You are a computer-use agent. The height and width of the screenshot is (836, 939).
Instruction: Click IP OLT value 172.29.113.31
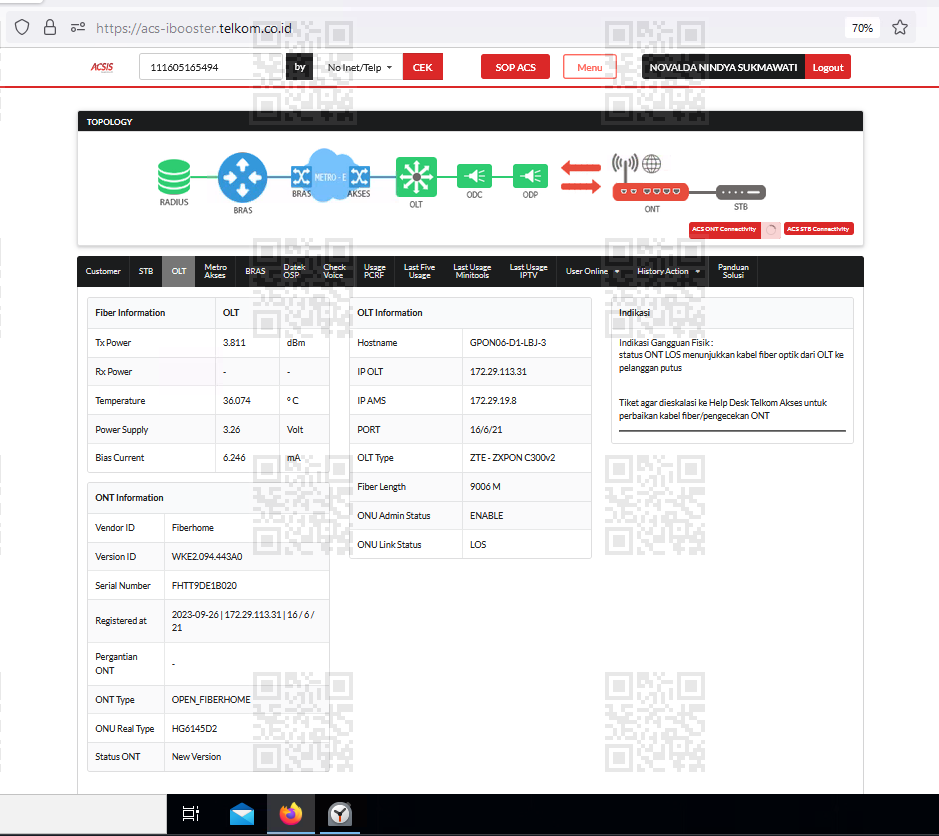[498, 372]
